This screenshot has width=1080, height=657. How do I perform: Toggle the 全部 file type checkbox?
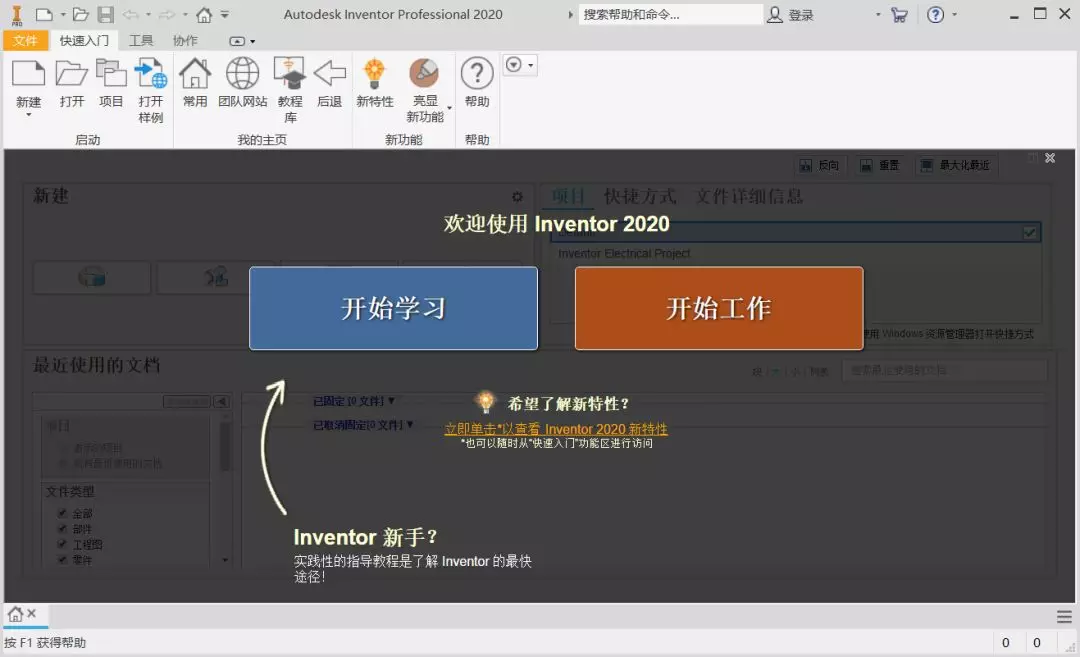[x=62, y=513]
